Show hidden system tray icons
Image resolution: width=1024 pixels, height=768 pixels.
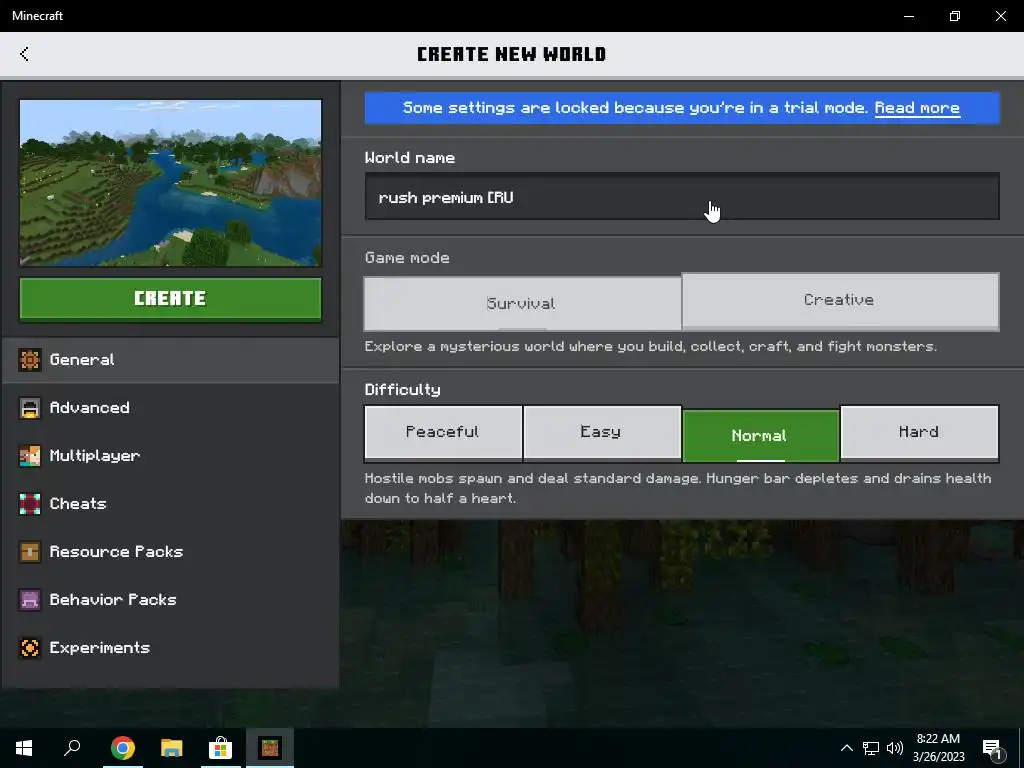pyautogui.click(x=846, y=748)
